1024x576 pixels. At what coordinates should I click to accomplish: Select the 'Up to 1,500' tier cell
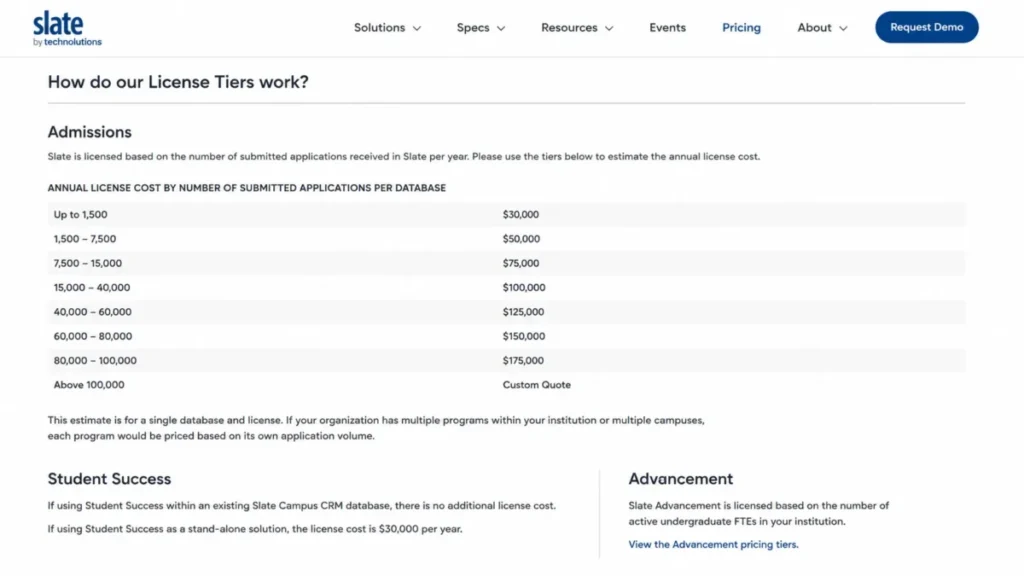(x=80, y=214)
